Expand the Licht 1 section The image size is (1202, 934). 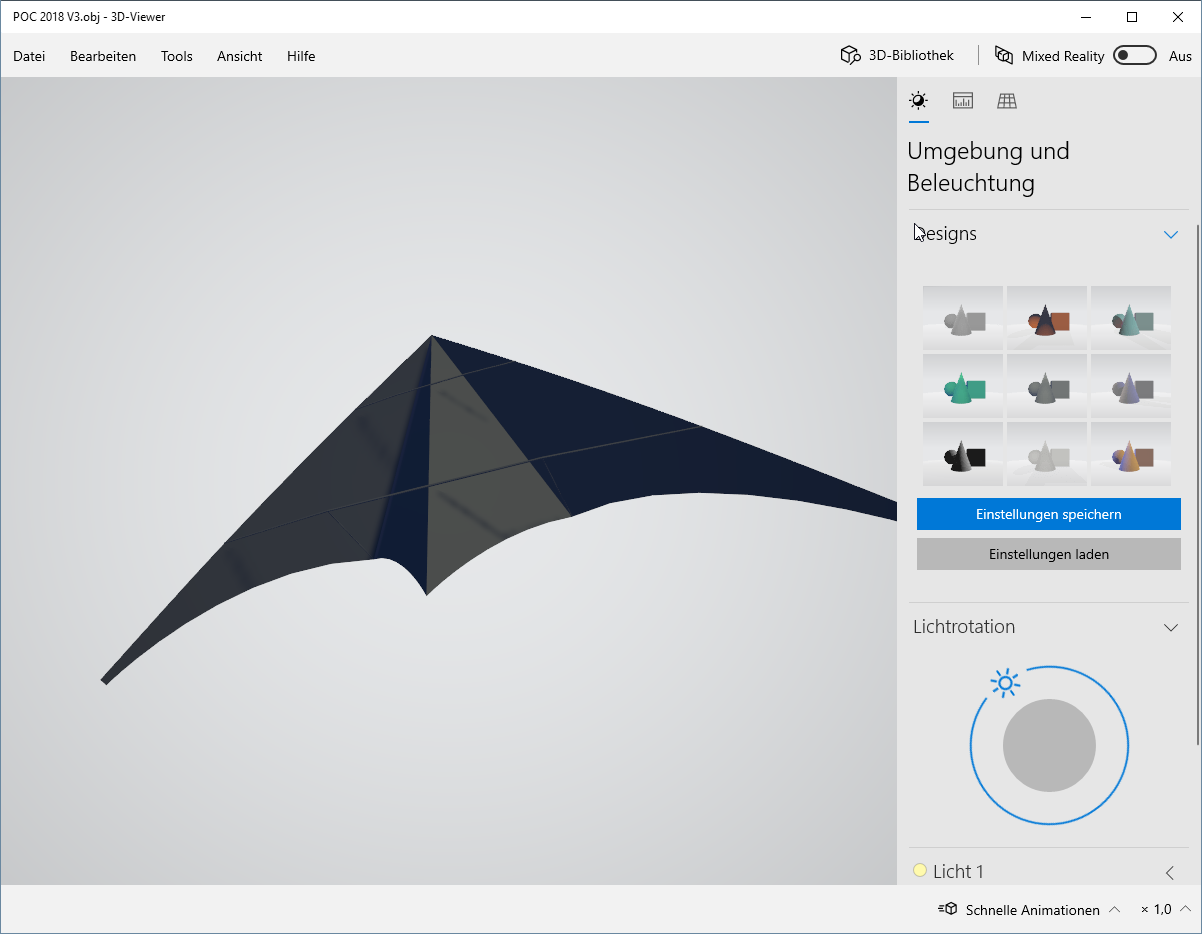pos(1170,872)
